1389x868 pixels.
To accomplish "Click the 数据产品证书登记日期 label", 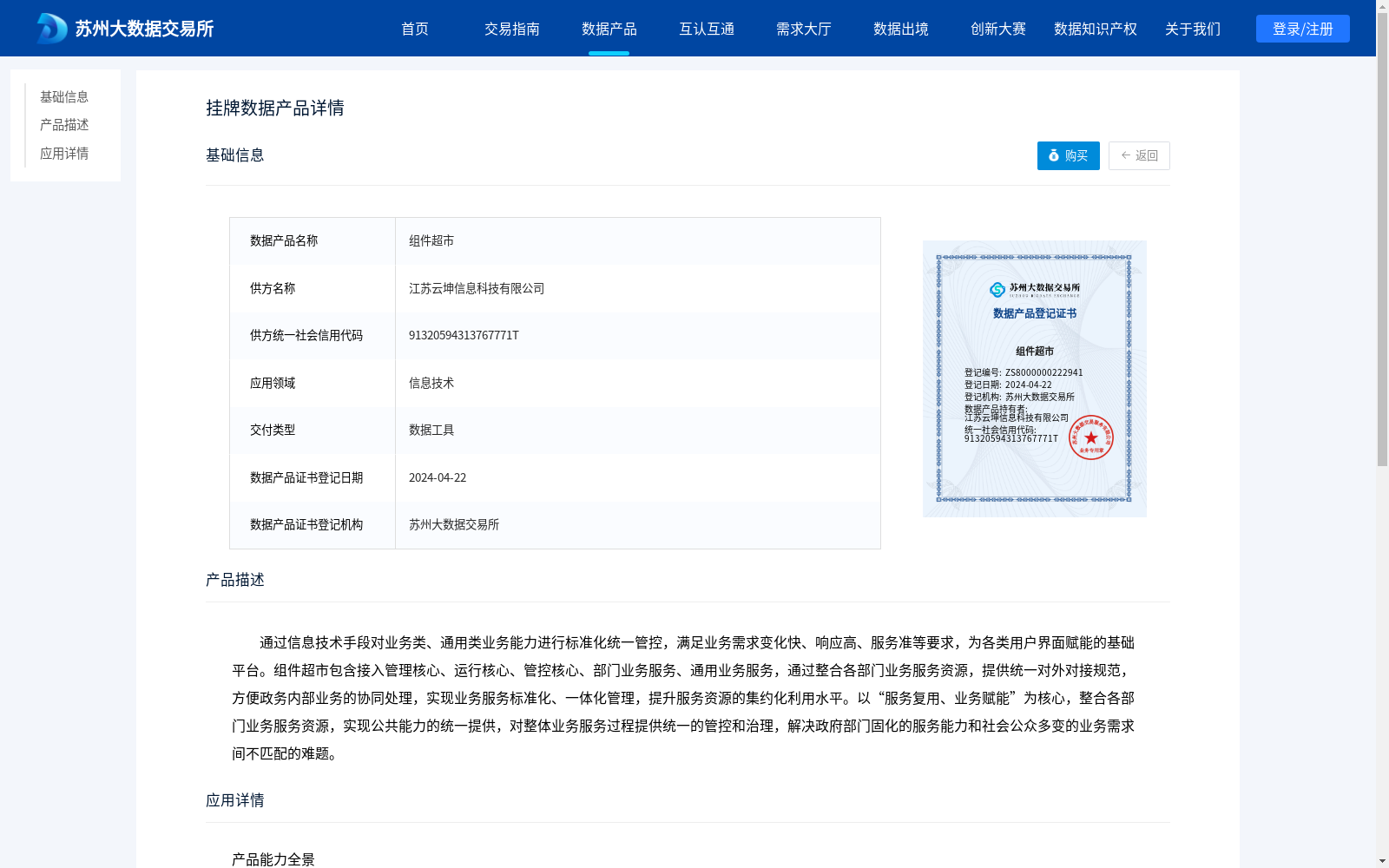I will (x=306, y=477).
